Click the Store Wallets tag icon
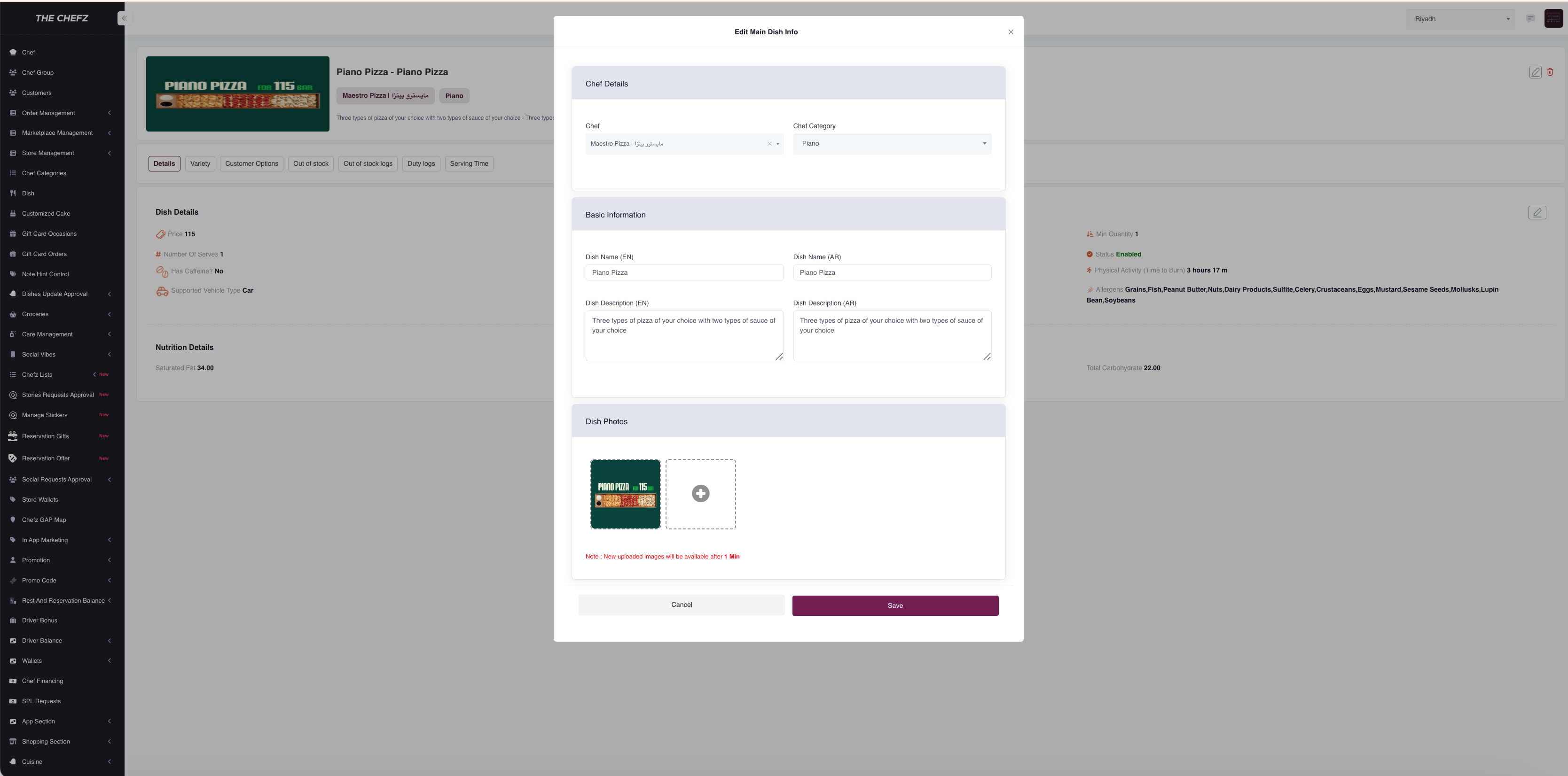This screenshot has height=776, width=1568. click(13, 499)
